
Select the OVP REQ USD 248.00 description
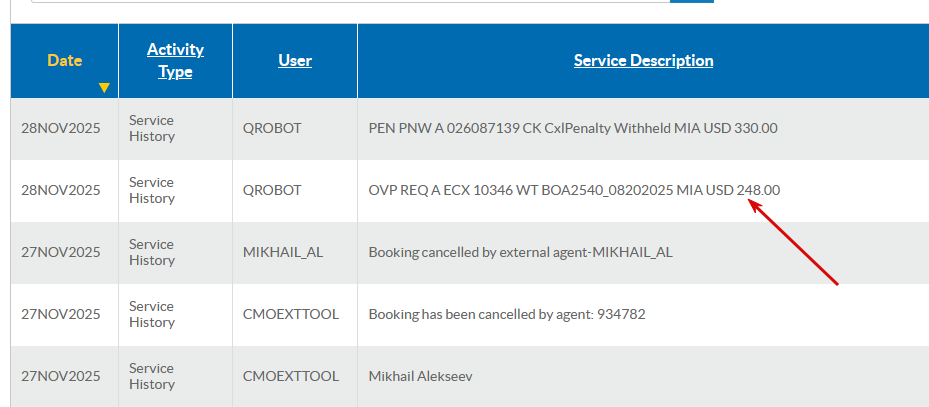(574, 190)
